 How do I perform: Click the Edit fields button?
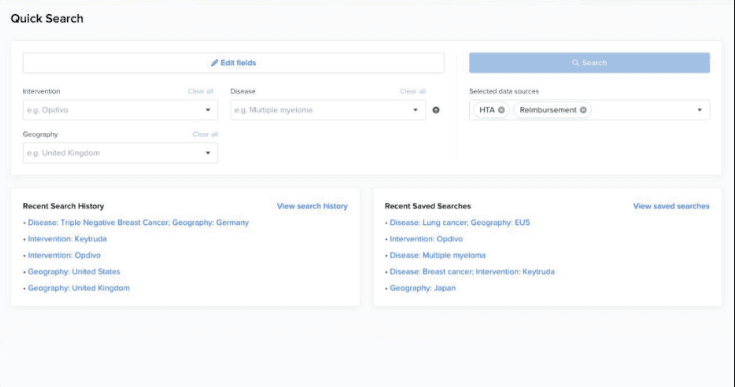coord(233,63)
